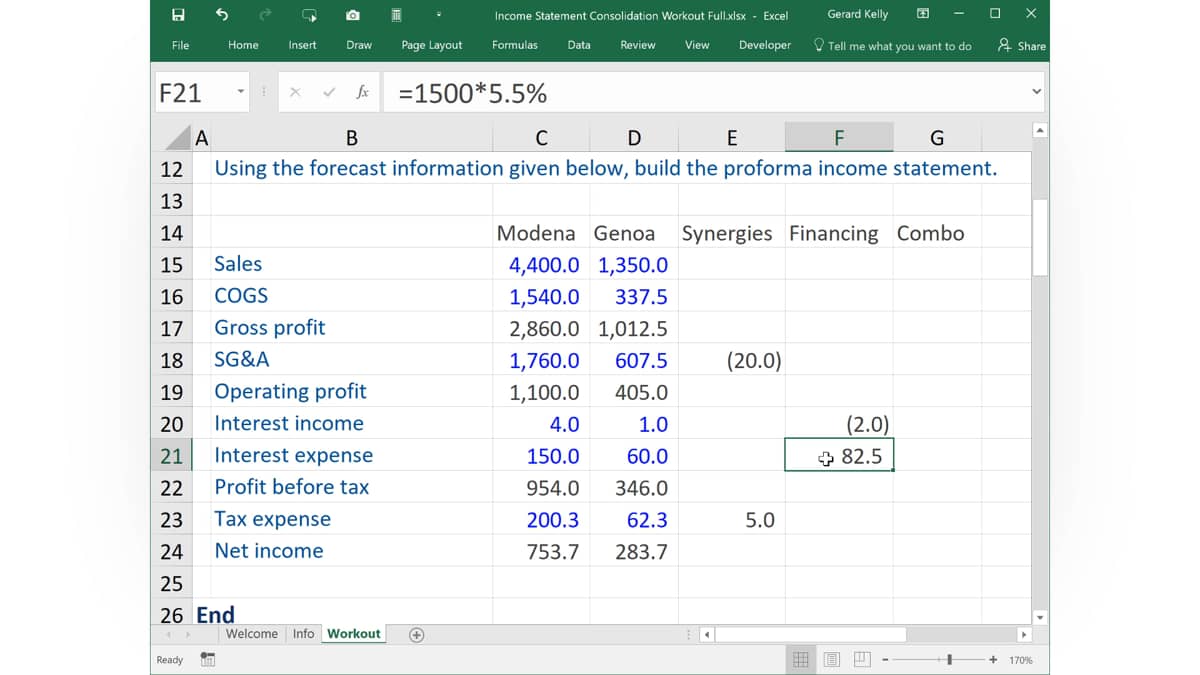This screenshot has height=675, width=1200.
Task: Select the Synergies tax cell 5.0
Action: point(731,520)
